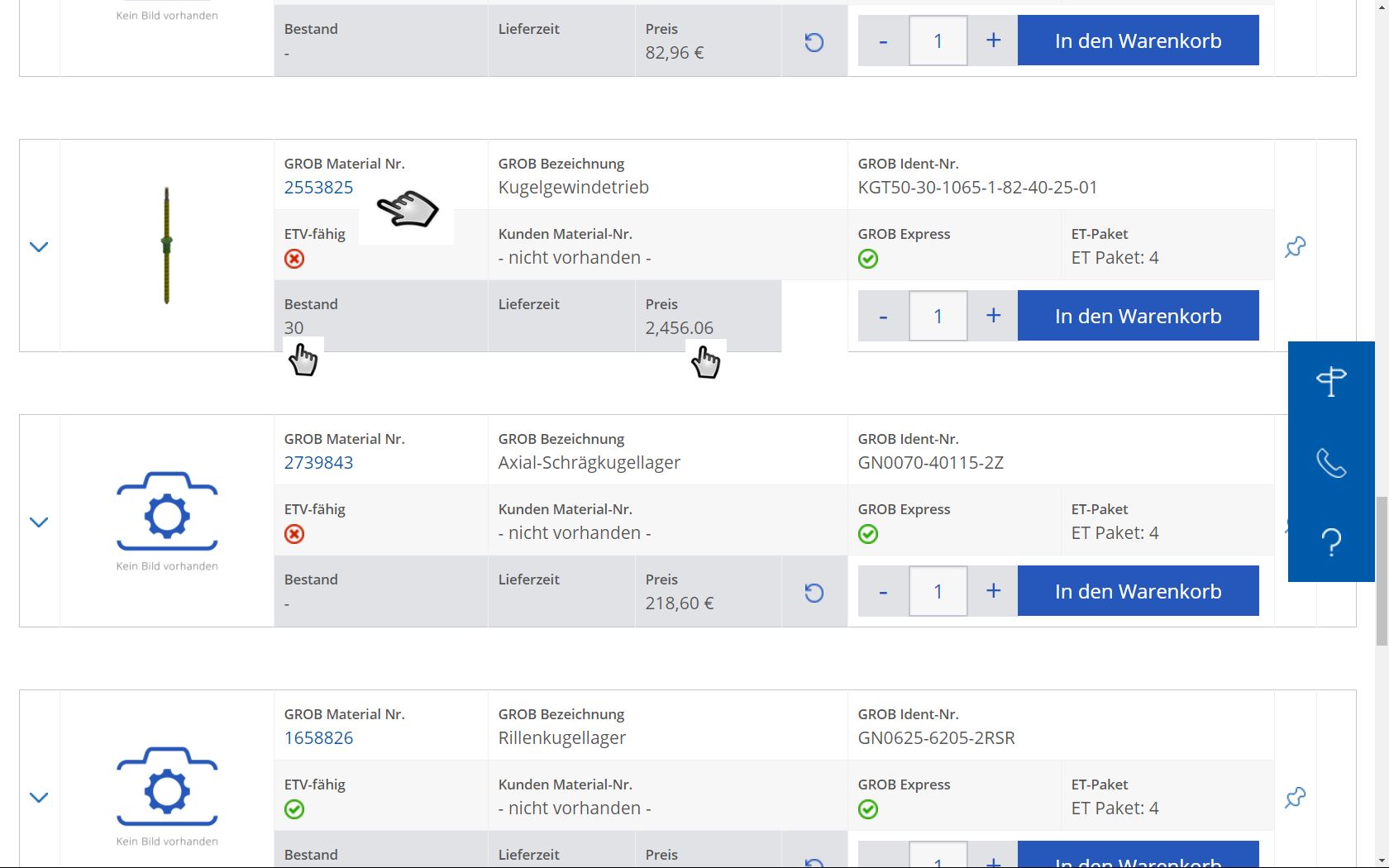Focus the quantity field of Axial-Schrägkugellager
1389x868 pixels.
coord(938,590)
